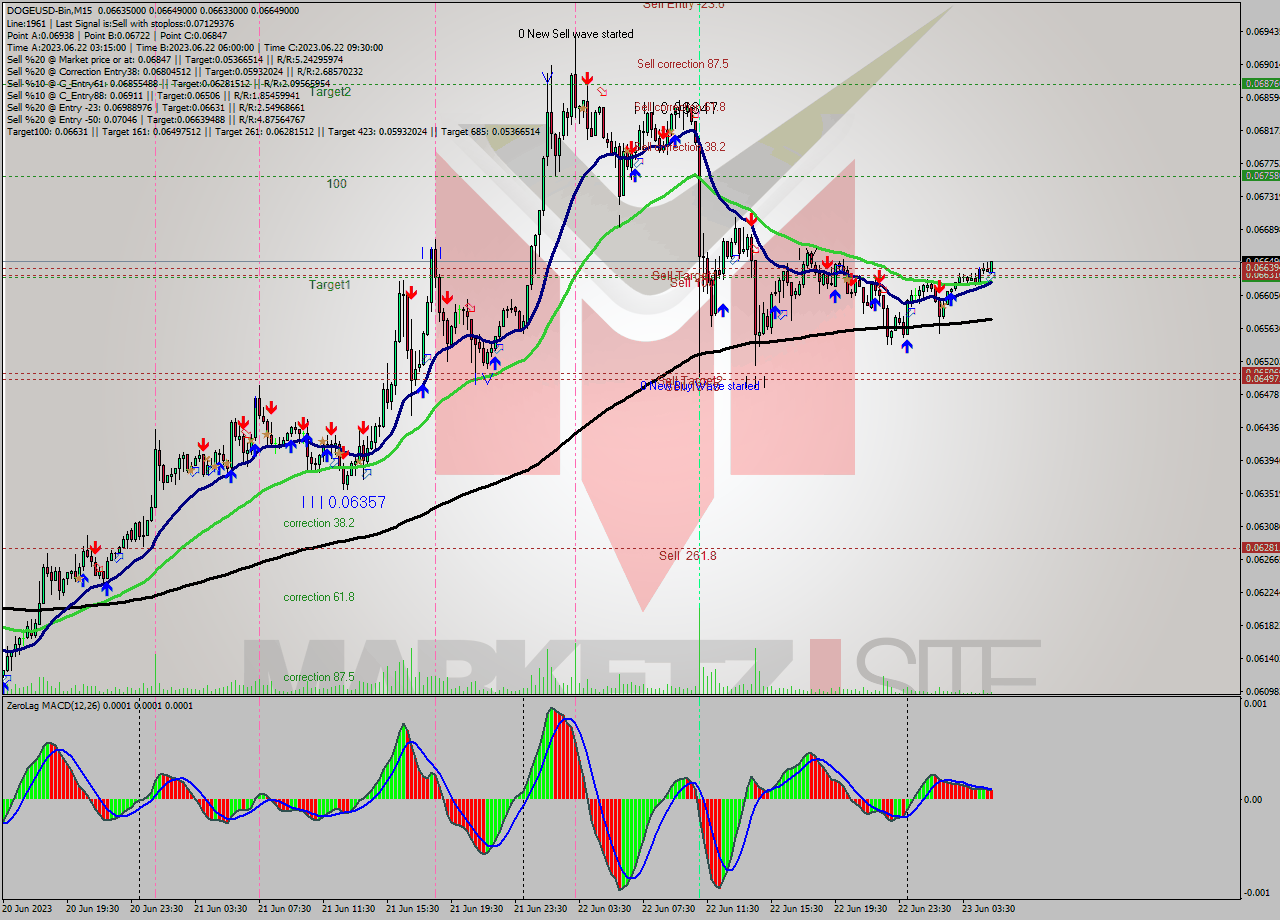Screen dimensions: 1280x920
Task: Click the '22 Jun 03:30' time axis label
Action: [x=604, y=909]
